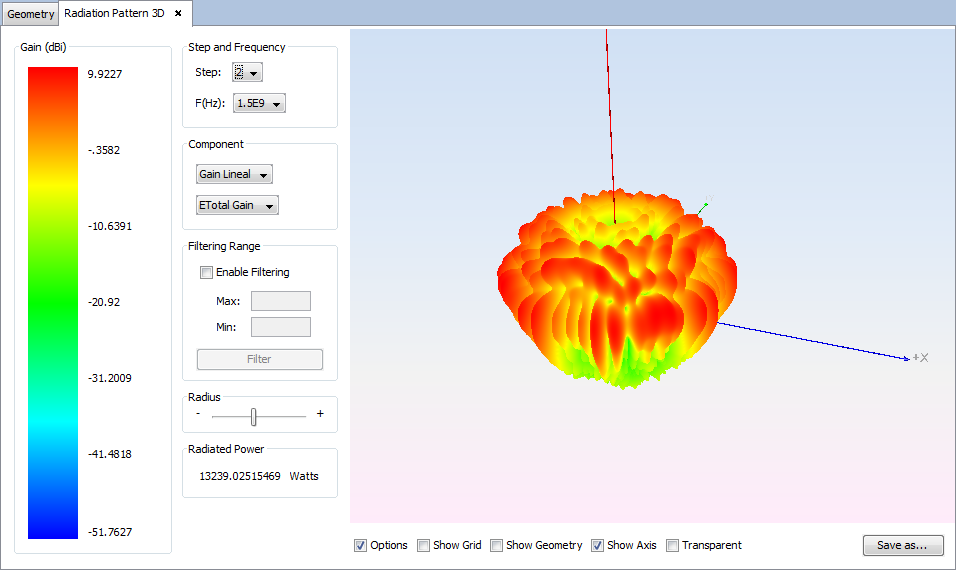This screenshot has height=570, width=956.
Task: Enable Filtering checkbox
Action: coord(207,272)
